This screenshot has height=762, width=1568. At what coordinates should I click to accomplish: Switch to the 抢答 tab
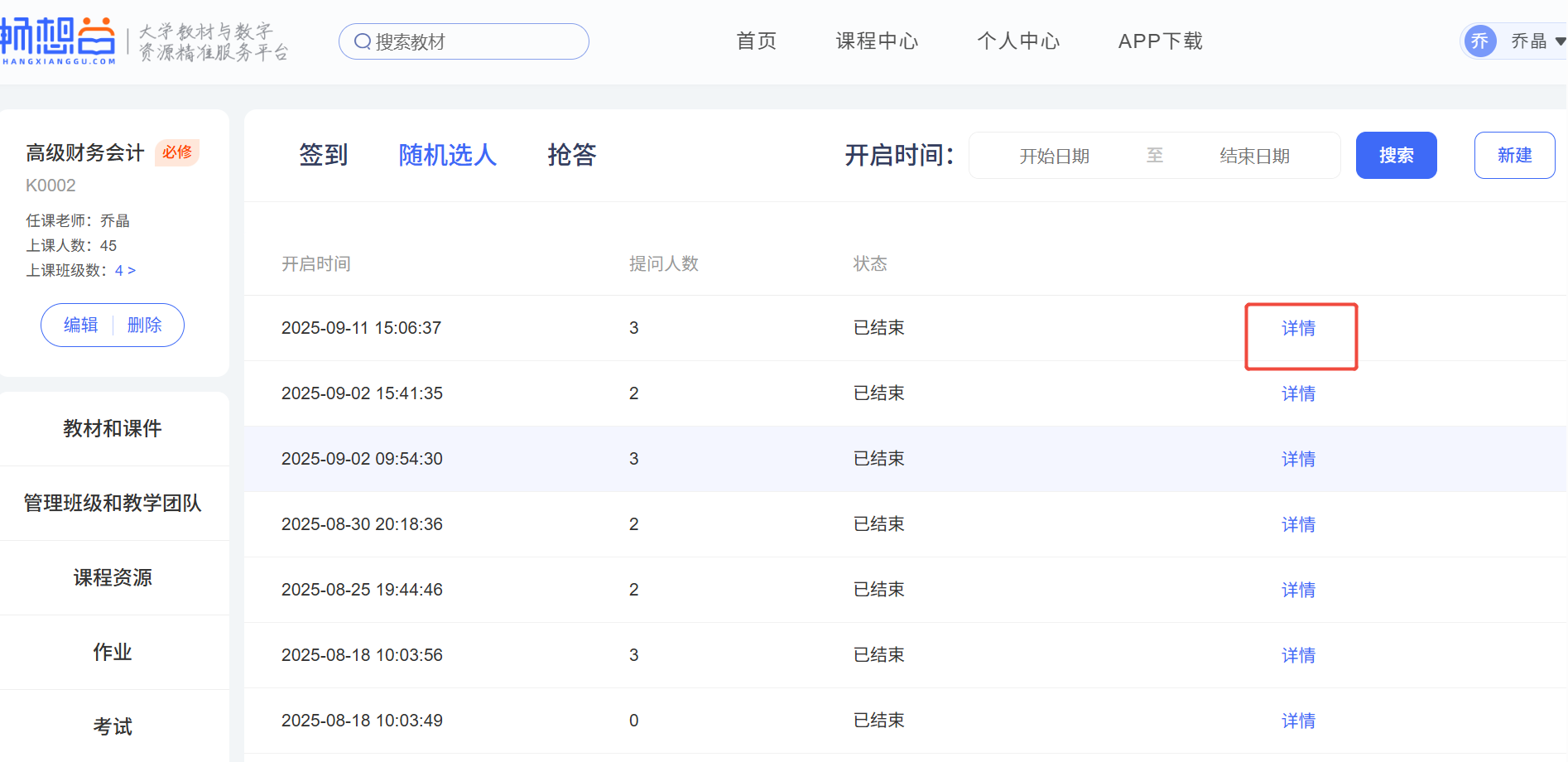(571, 155)
